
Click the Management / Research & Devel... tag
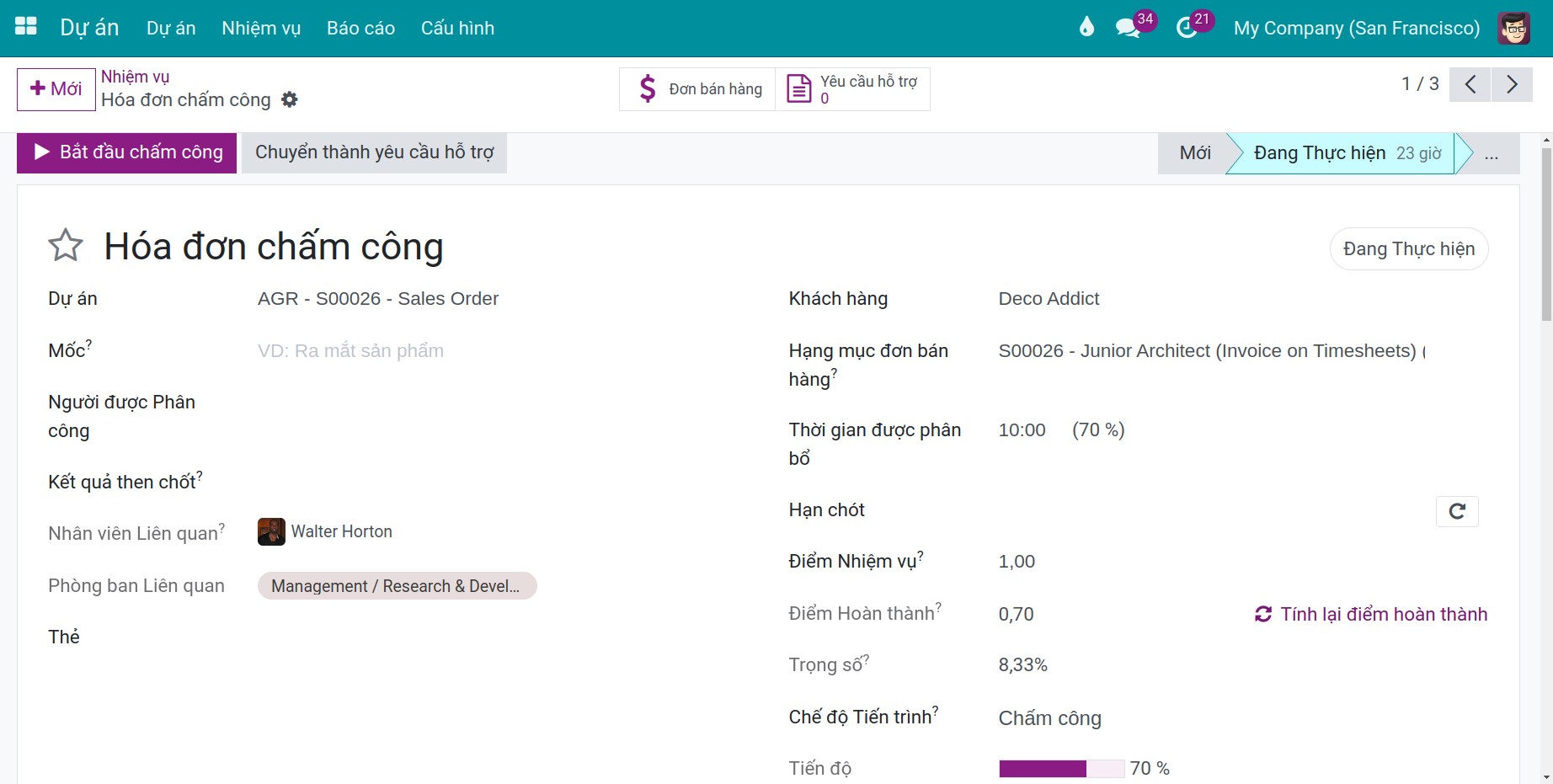click(x=397, y=586)
